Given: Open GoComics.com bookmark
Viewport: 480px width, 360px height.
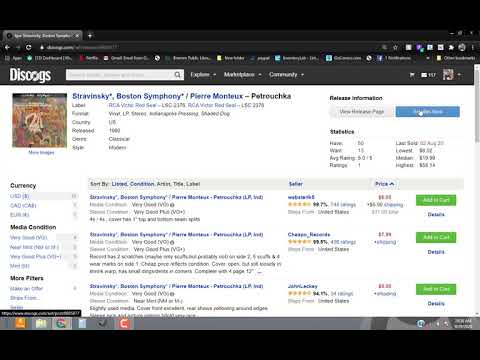Looking at the screenshot, I should [344, 58].
